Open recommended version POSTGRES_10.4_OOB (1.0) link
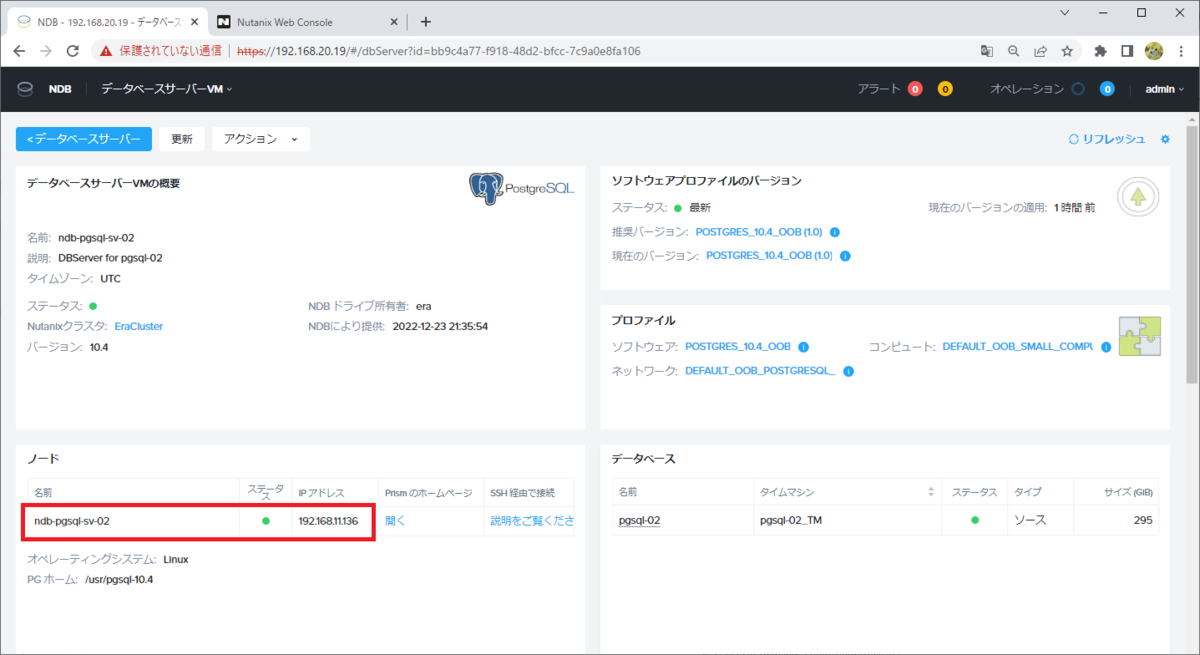Viewport: 1200px width, 655px height. pos(759,232)
